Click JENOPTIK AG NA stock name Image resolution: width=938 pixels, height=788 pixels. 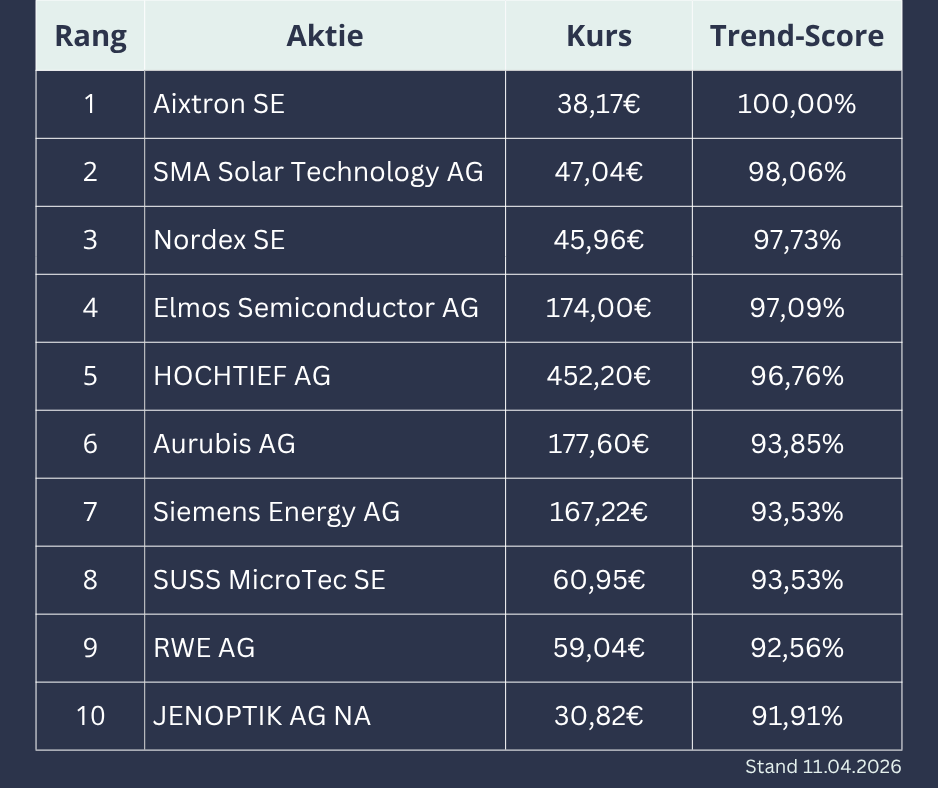tap(262, 716)
